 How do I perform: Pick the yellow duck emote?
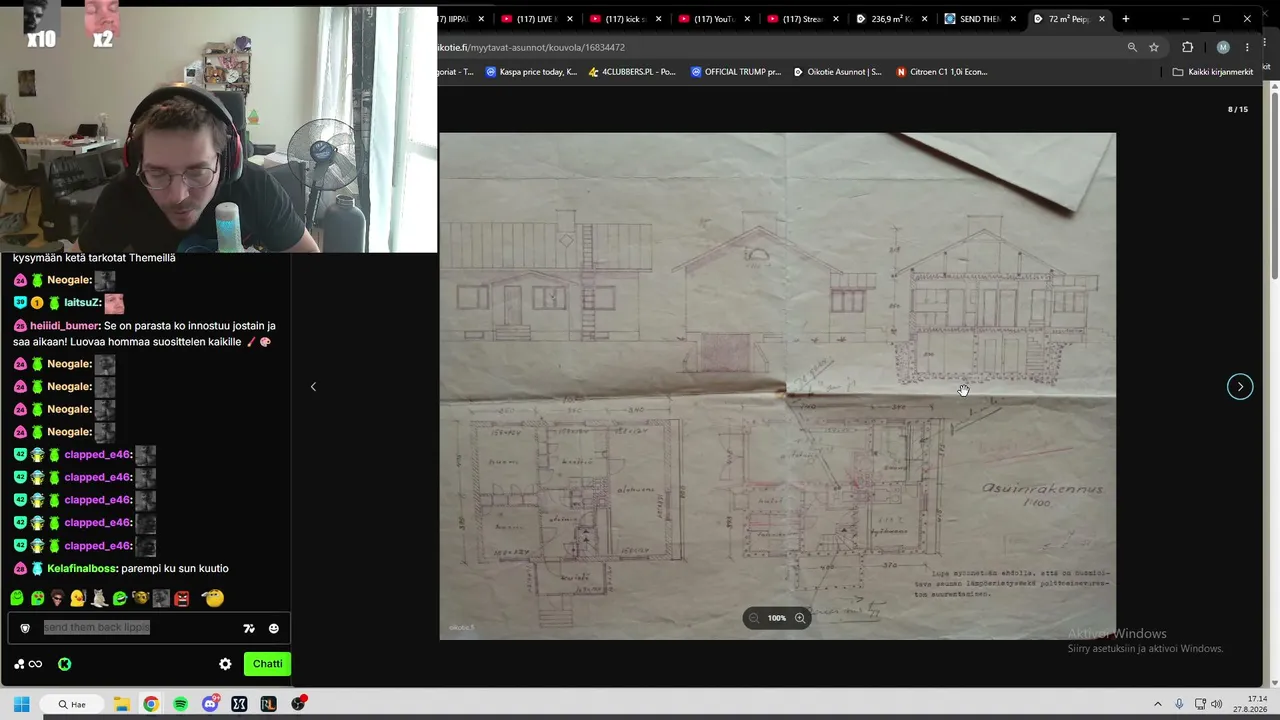point(77,598)
